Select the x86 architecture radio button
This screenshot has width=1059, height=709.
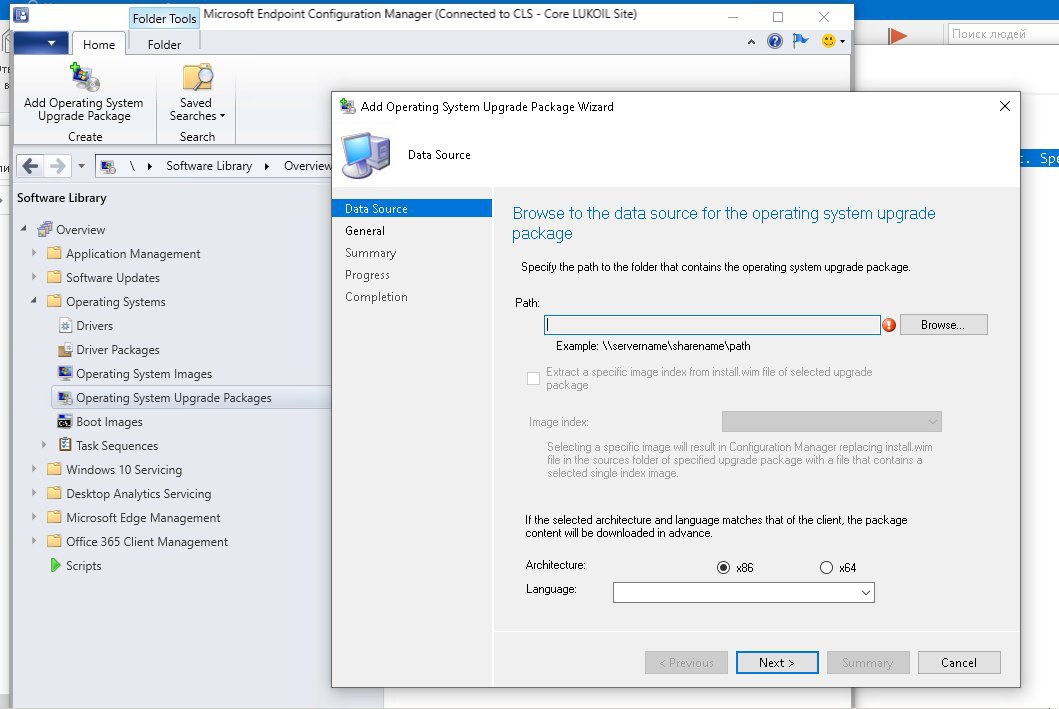pos(723,568)
